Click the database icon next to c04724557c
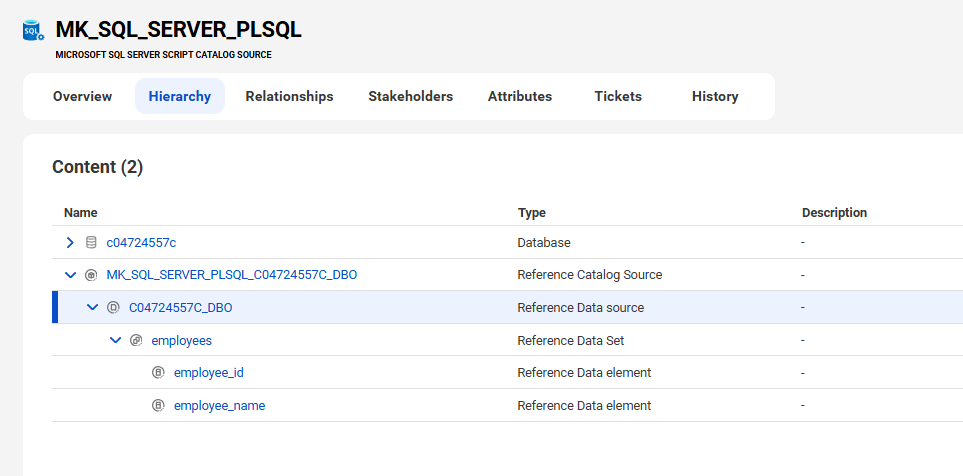 91,243
